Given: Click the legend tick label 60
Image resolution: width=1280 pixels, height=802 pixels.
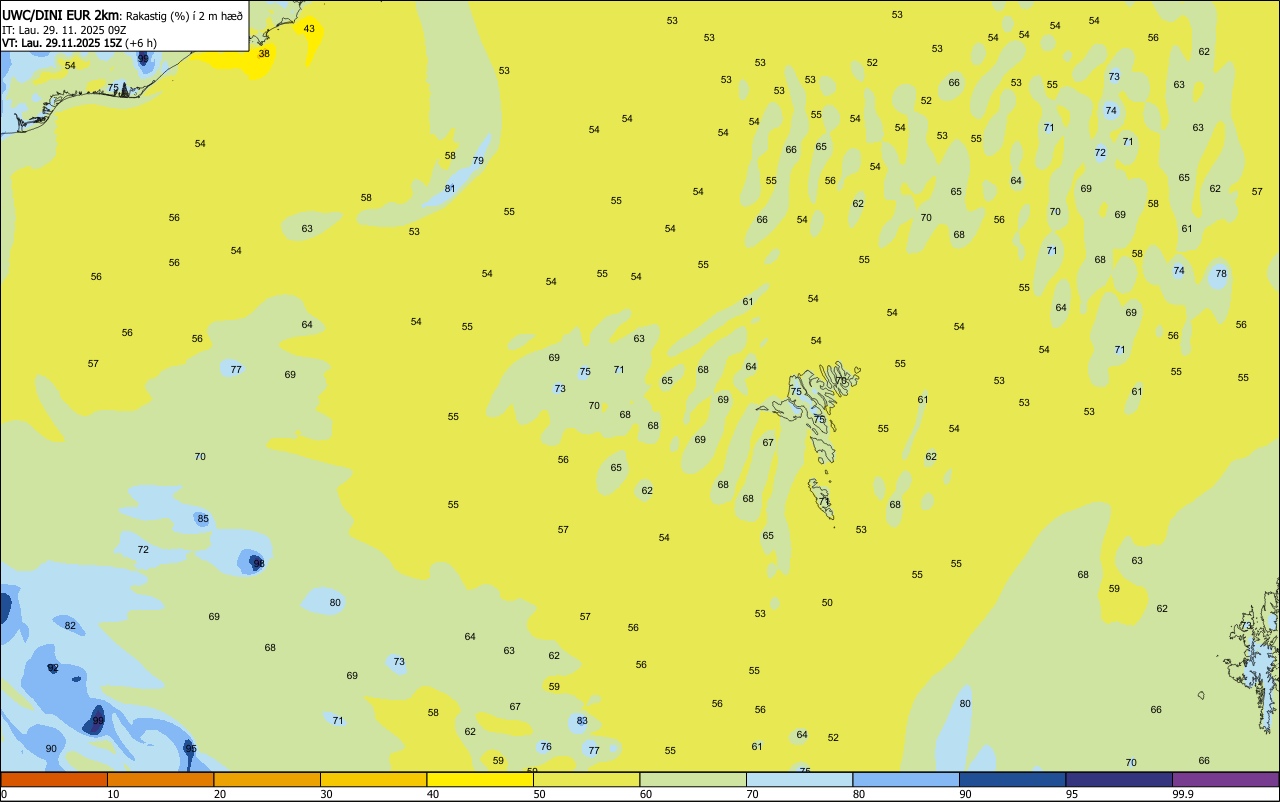Looking at the screenshot, I should (646, 794).
